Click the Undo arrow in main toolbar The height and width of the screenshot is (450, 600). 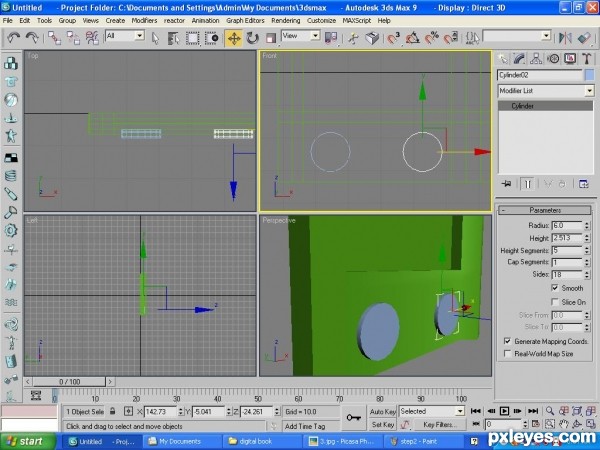point(13,38)
